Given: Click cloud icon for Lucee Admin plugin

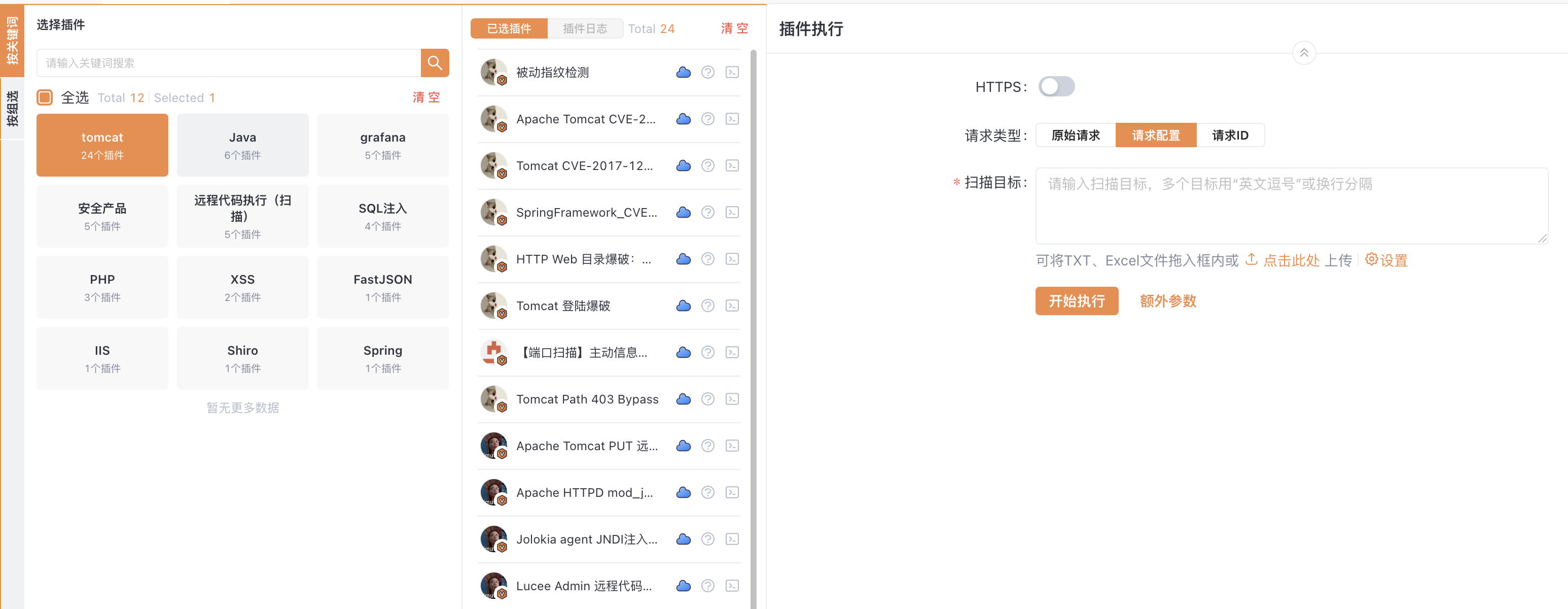Looking at the screenshot, I should (683, 586).
